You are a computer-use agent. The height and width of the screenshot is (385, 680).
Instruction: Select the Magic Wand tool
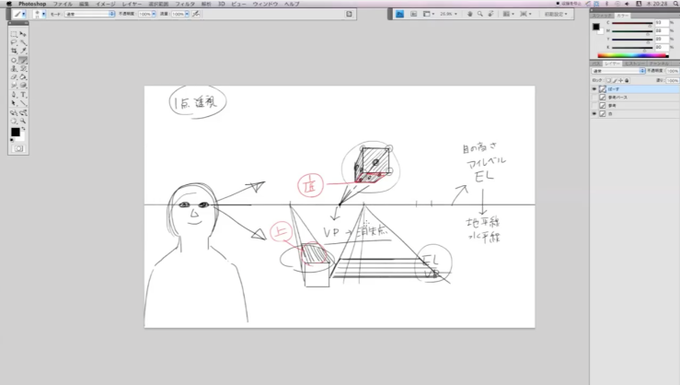23,42
